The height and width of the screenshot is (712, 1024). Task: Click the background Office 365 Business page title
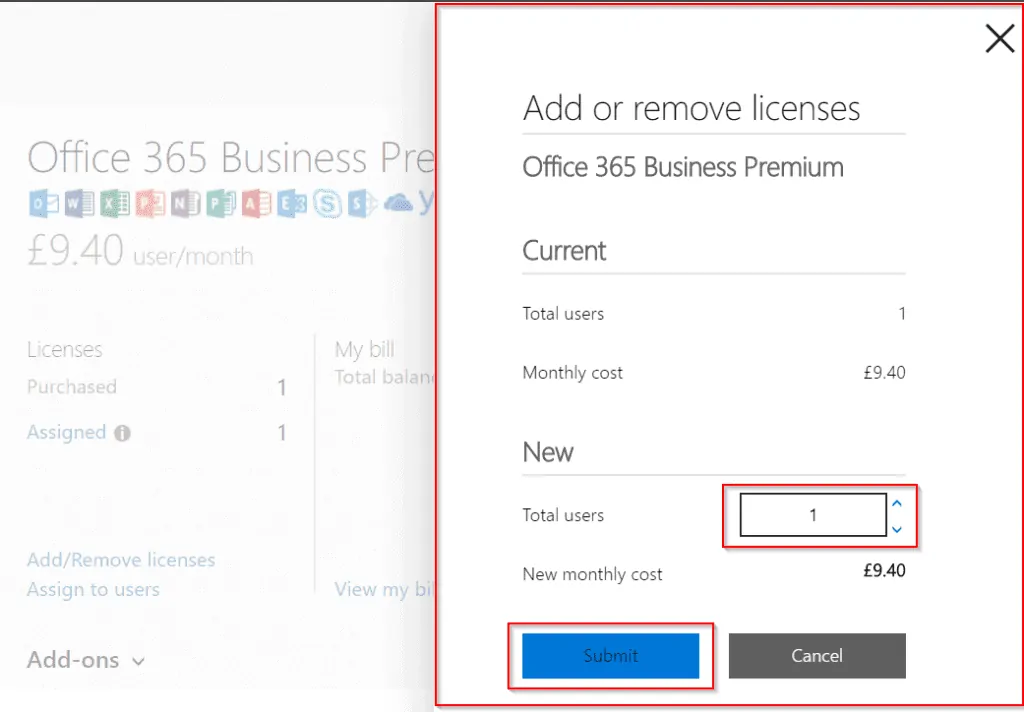[x=231, y=157]
